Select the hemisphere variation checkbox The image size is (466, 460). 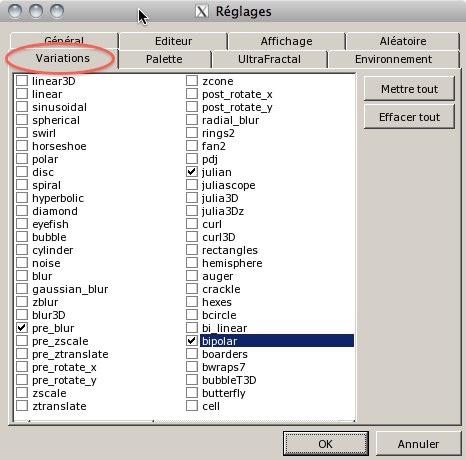tap(192, 263)
